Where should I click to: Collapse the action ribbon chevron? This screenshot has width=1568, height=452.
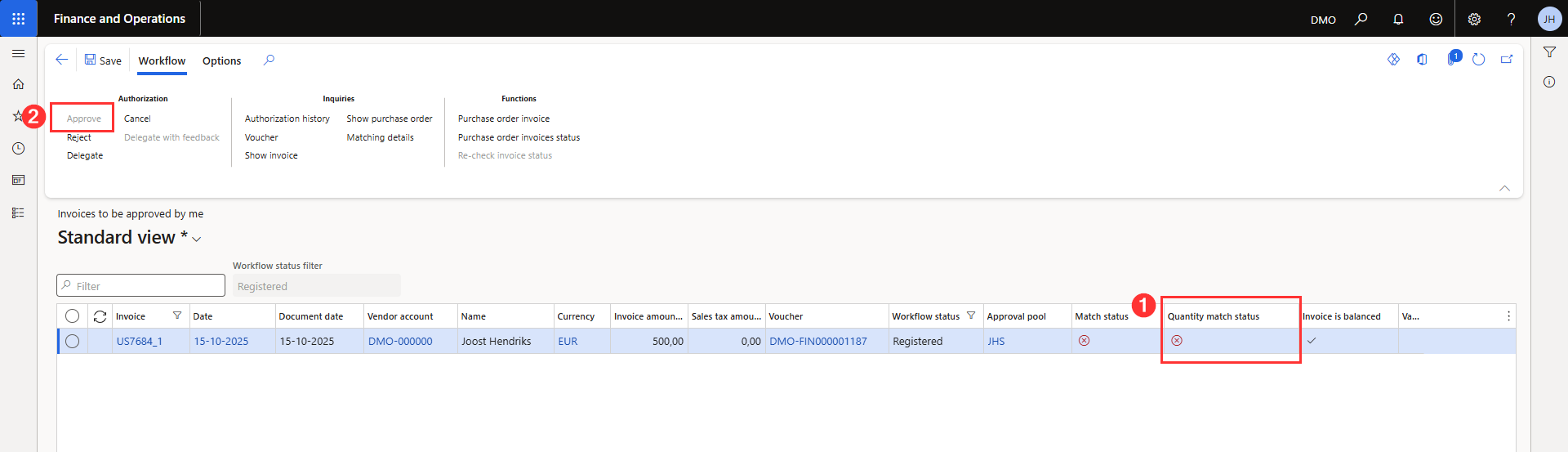(1504, 188)
